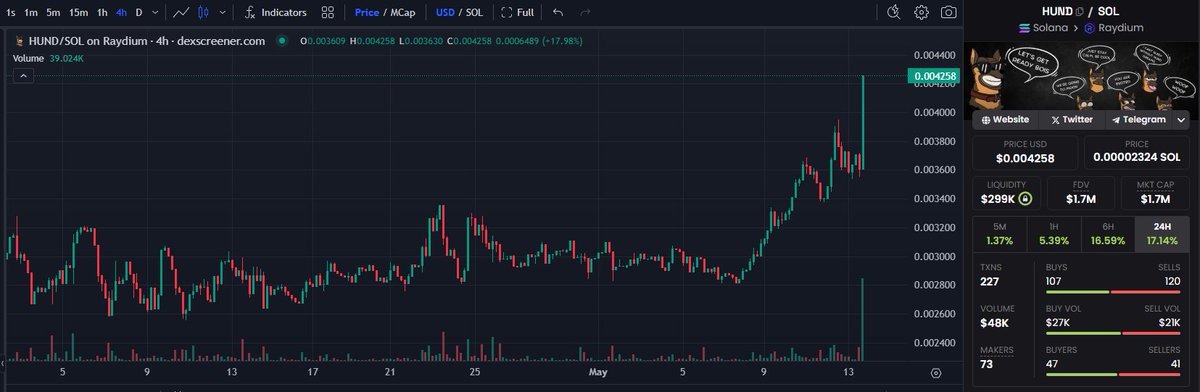Switch to line chart style
1200x392 pixels.
180,13
